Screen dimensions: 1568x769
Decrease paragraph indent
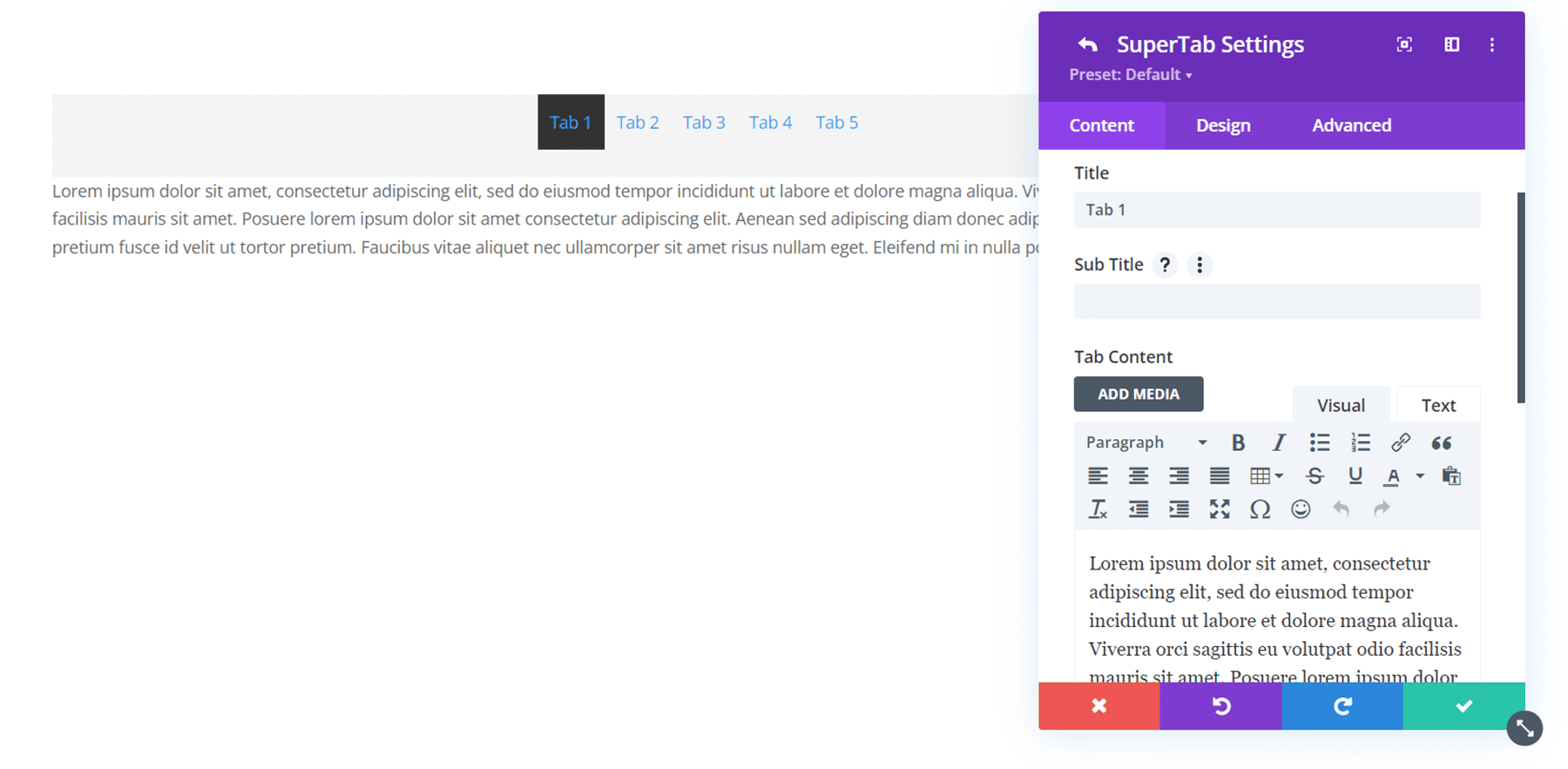[x=1139, y=509]
